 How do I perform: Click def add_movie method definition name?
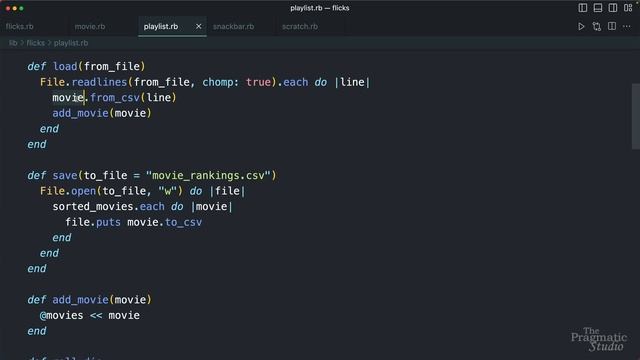click(80, 300)
